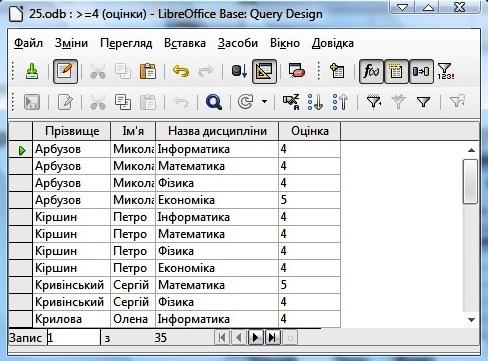Open the Вставка menu

click(185, 43)
